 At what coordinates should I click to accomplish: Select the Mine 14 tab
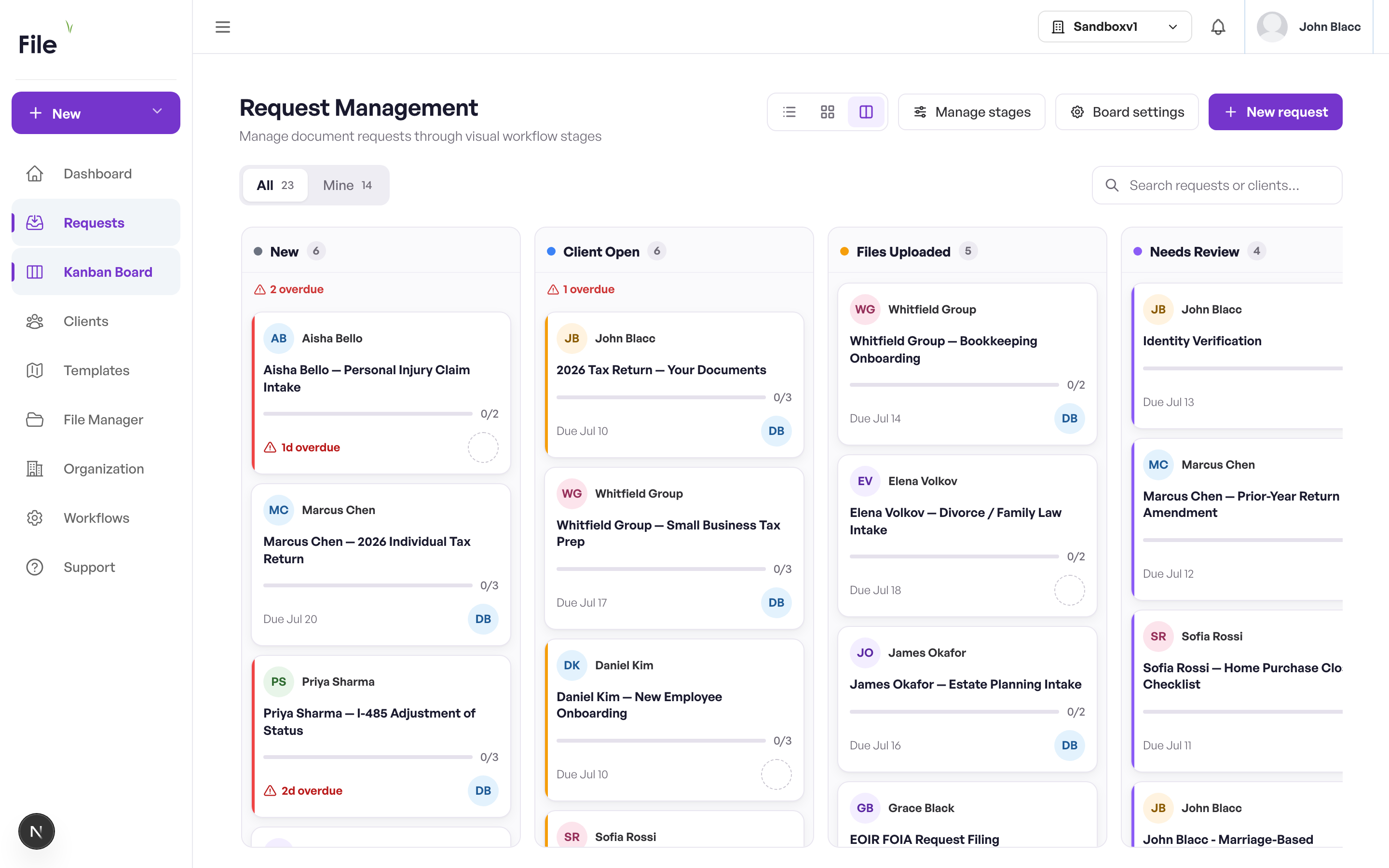coord(347,186)
